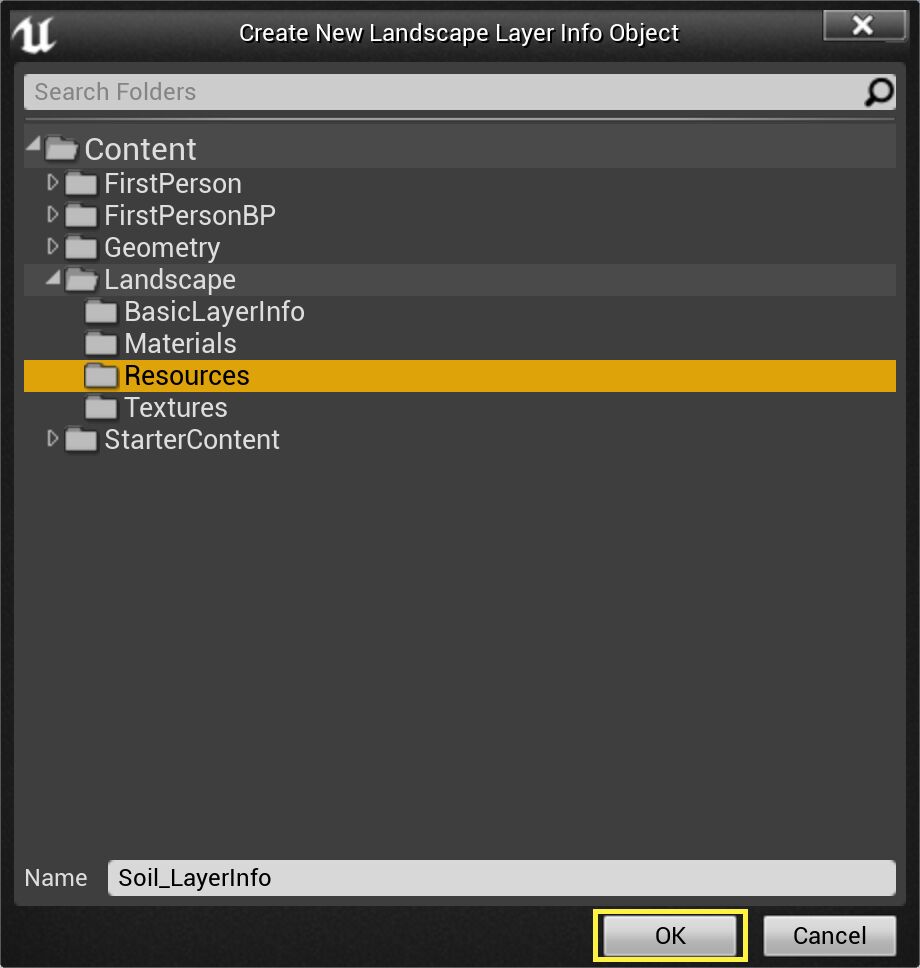This screenshot has width=920, height=968.
Task: Expand the FirstPerson folder tree node
Action: tap(52, 184)
